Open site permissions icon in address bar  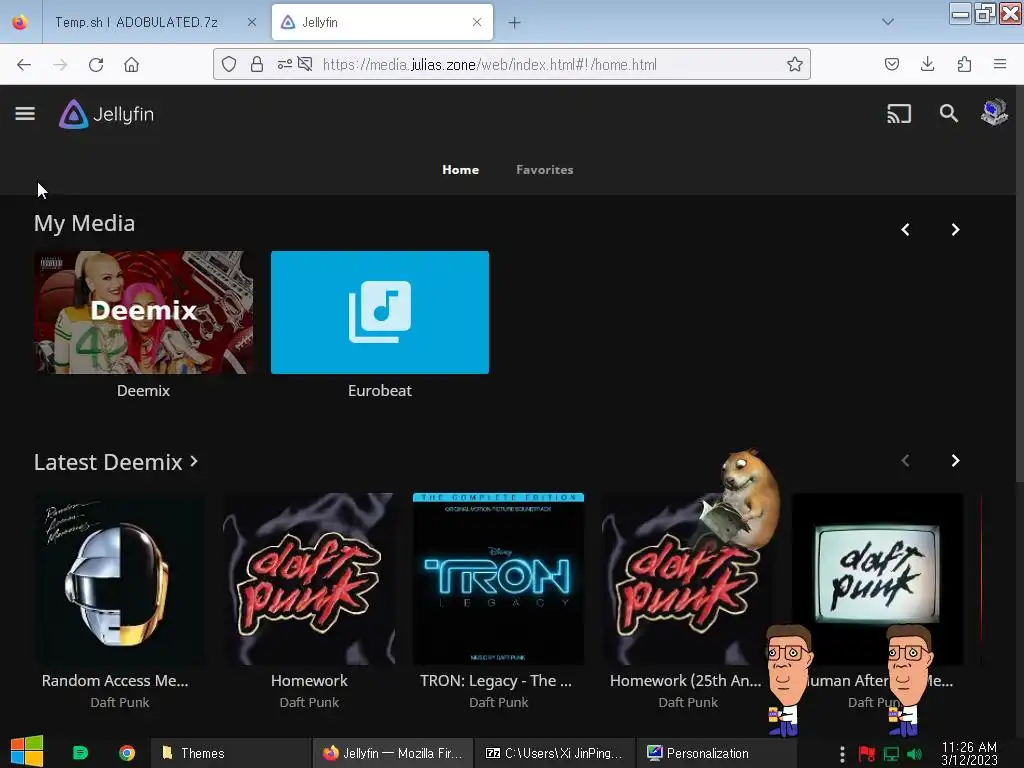tap(285, 64)
